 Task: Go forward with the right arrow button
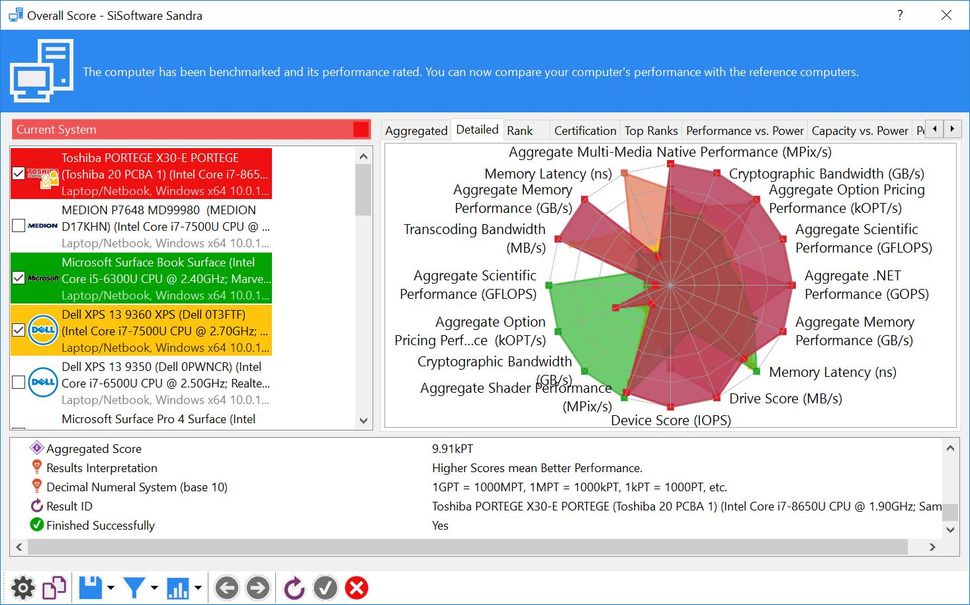pyautogui.click(x=258, y=588)
